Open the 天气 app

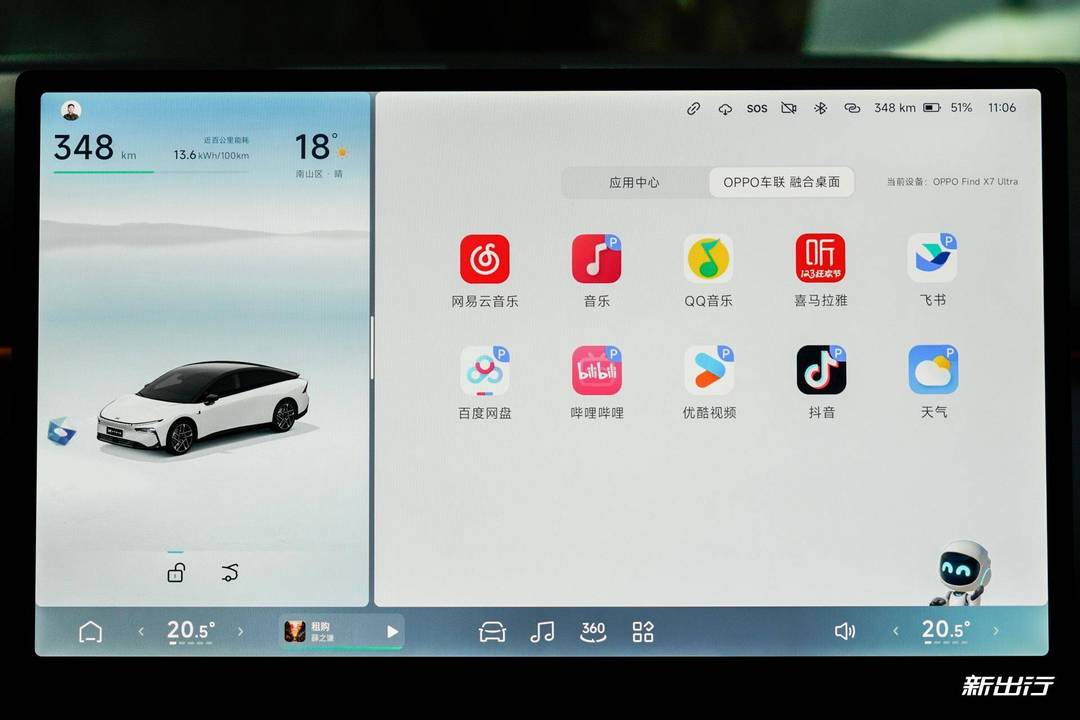pyautogui.click(x=933, y=370)
